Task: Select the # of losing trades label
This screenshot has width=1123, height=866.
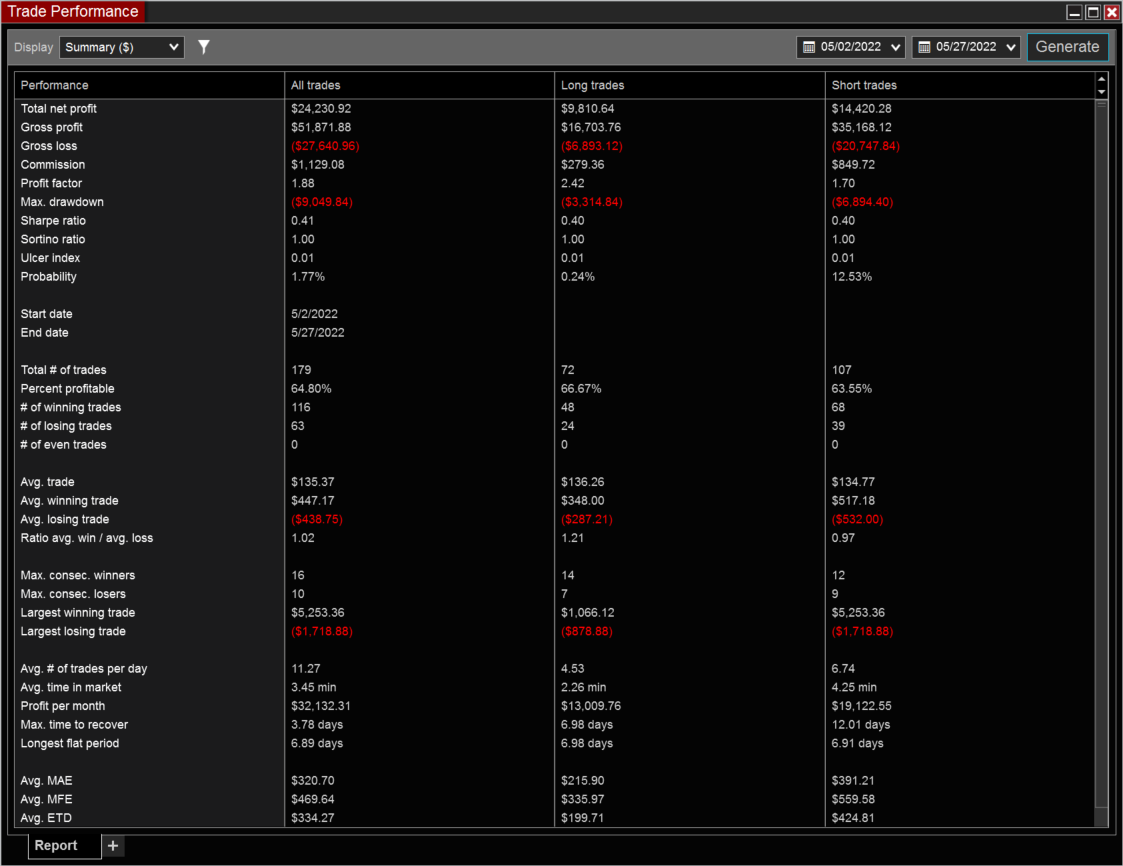Action: point(66,425)
